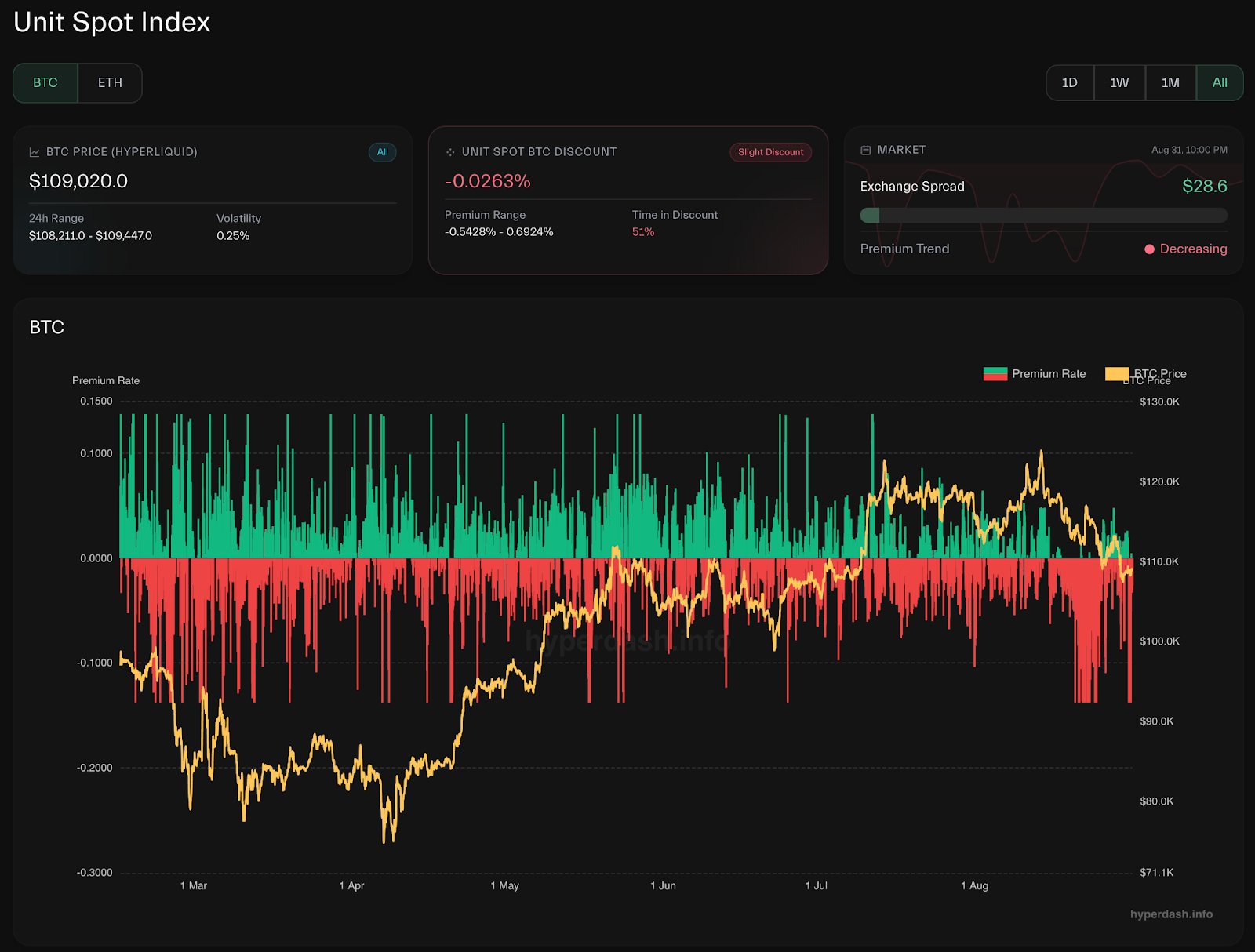Switch the time range to 1M

[1170, 83]
